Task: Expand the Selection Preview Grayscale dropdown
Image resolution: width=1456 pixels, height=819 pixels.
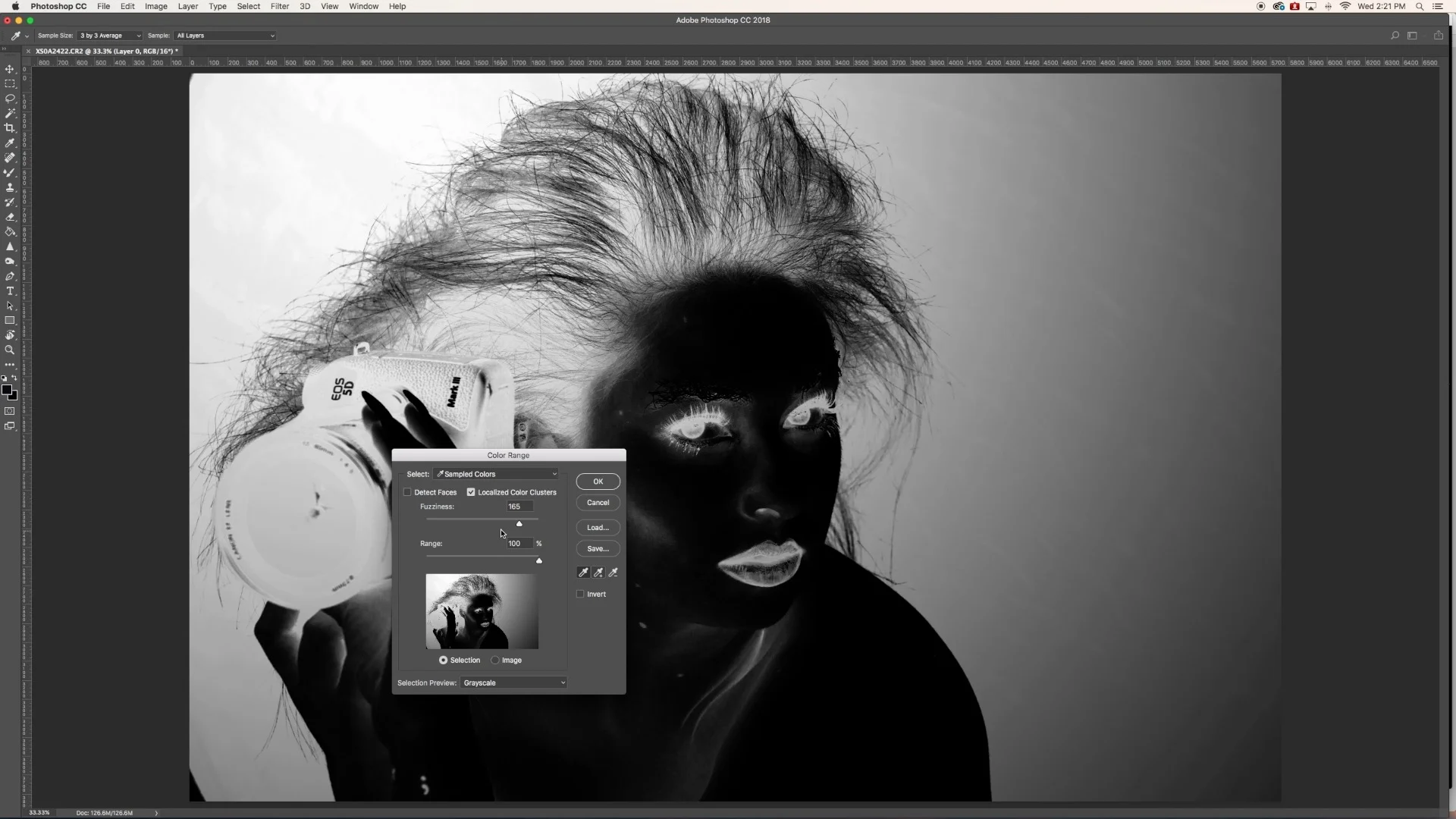Action: pos(513,682)
